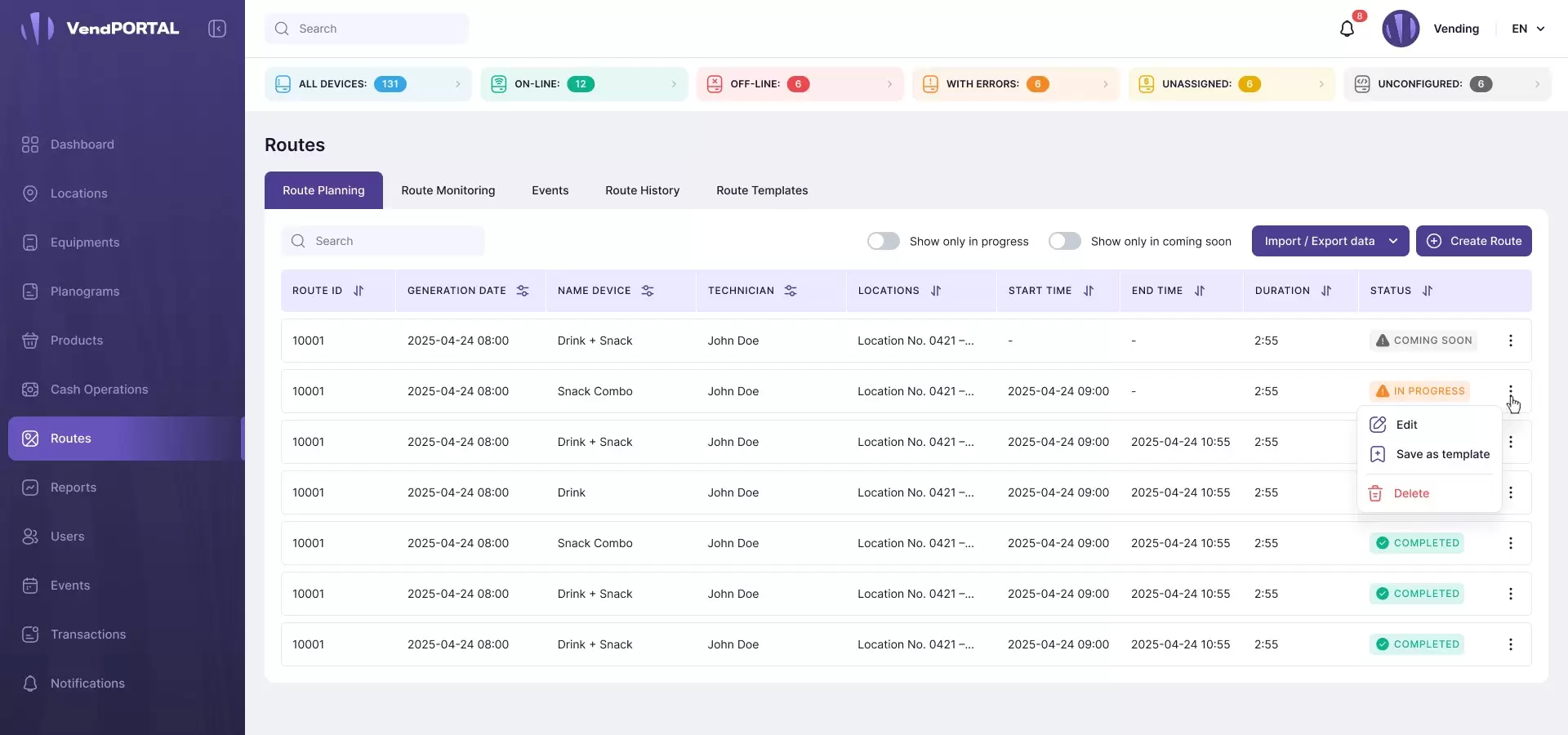Open the notifications bell in header
Viewport: 1568px width, 735px height.
[x=1347, y=29]
